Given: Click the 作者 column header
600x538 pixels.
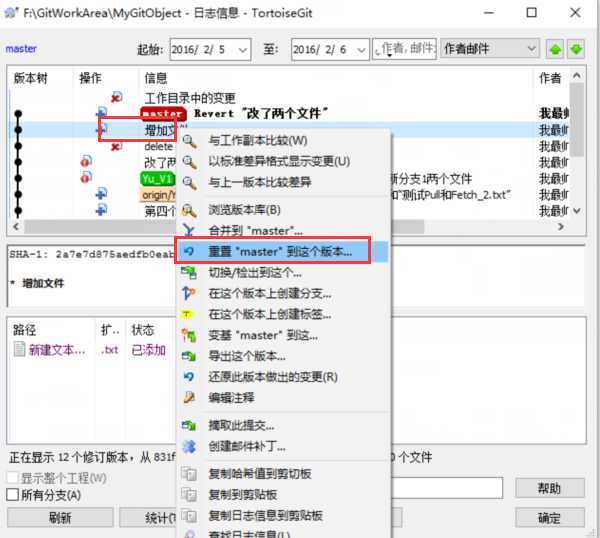Looking at the screenshot, I should click(551, 78).
